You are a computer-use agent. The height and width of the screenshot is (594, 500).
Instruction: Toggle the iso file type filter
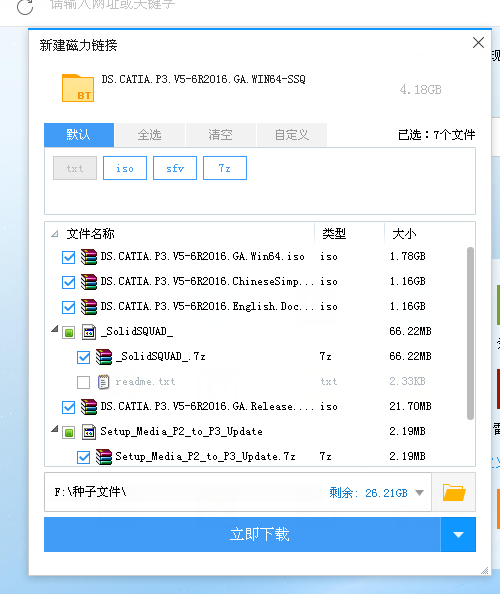125,168
